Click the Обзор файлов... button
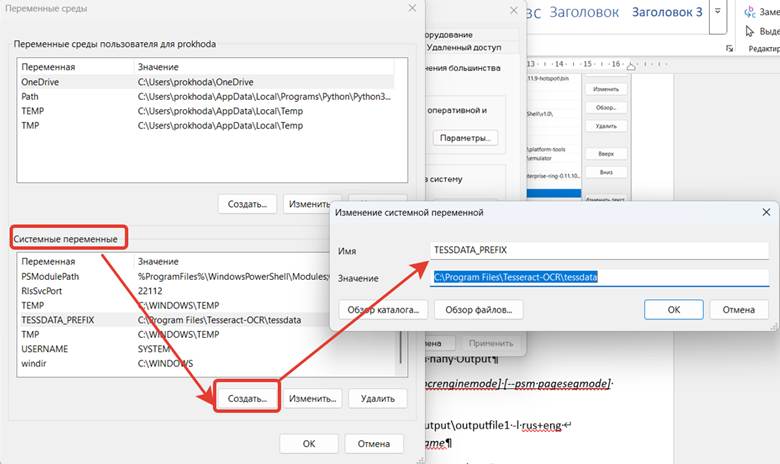Viewport: 780px width, 464px height. 479,309
